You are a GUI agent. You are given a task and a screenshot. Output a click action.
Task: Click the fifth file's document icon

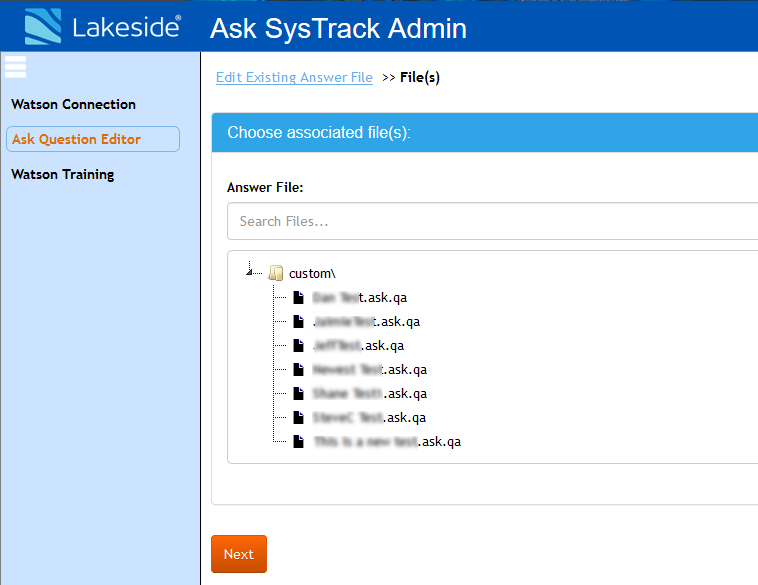[x=299, y=394]
